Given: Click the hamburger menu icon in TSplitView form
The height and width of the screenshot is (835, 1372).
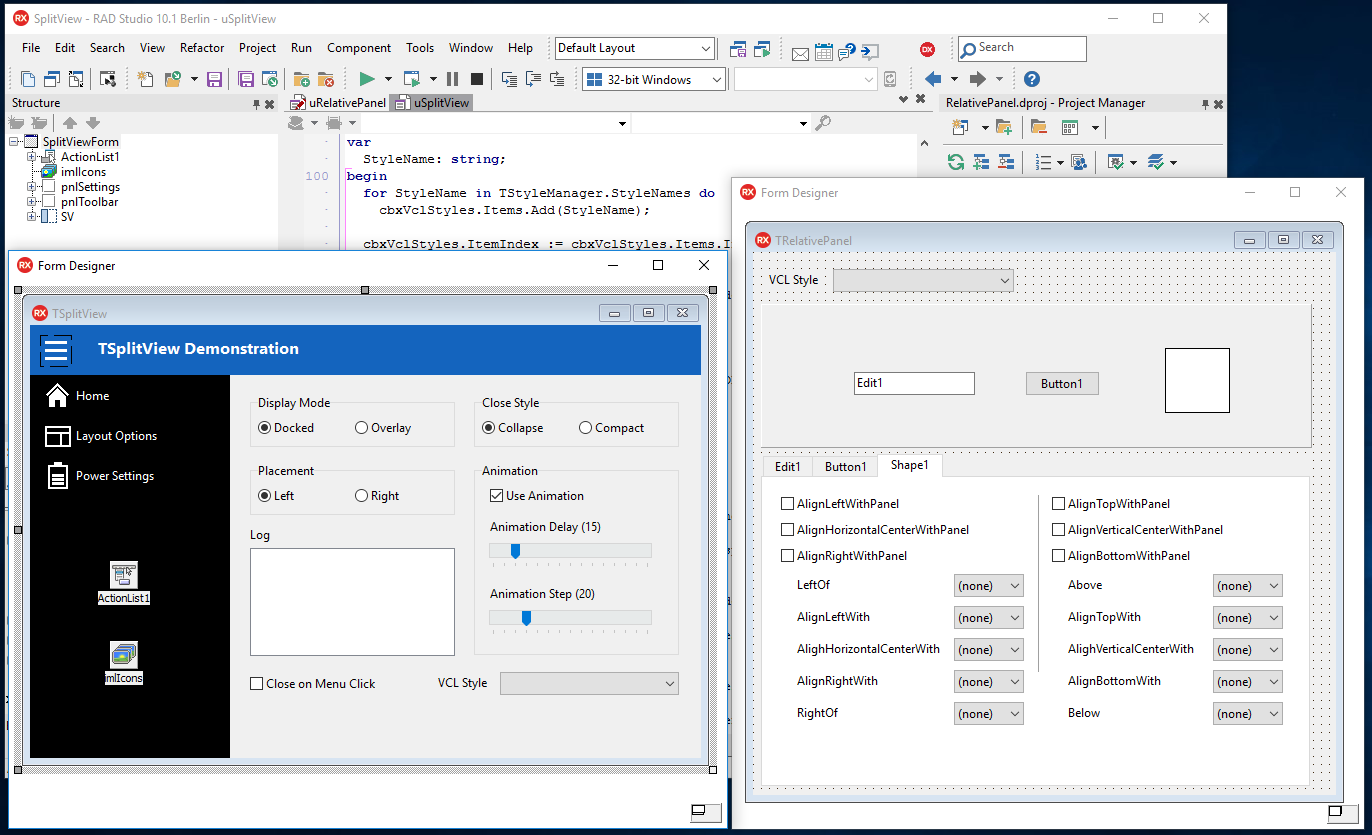Looking at the screenshot, I should click(x=56, y=350).
